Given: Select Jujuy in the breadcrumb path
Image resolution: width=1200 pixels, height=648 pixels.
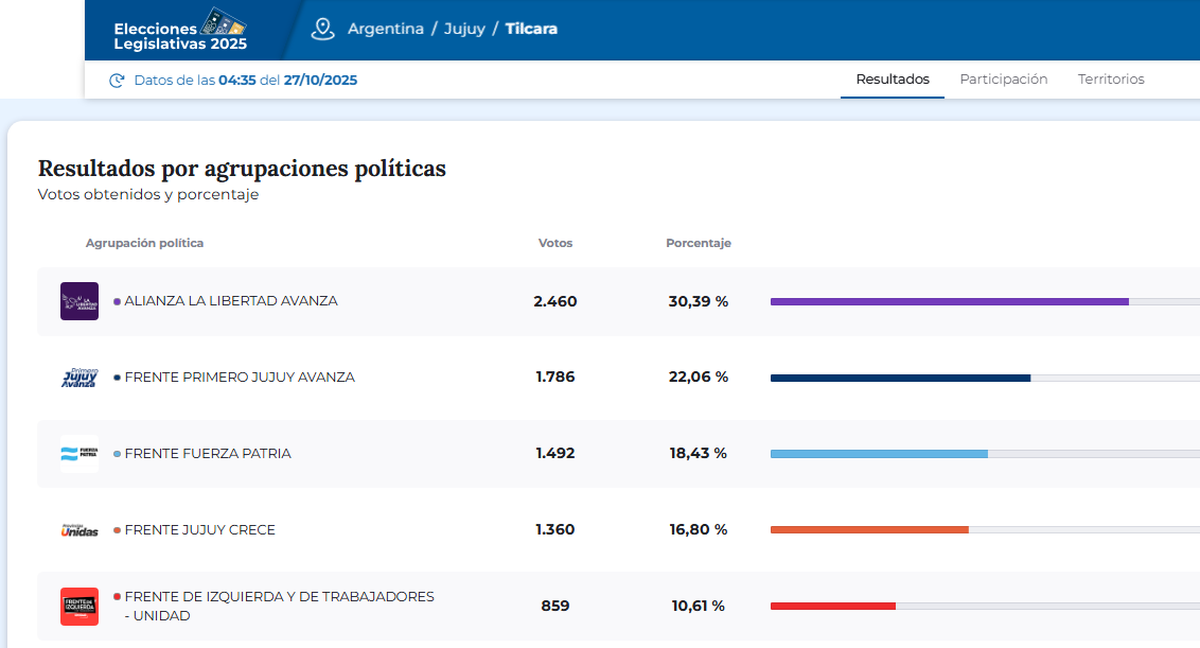Looking at the screenshot, I should coord(464,29).
